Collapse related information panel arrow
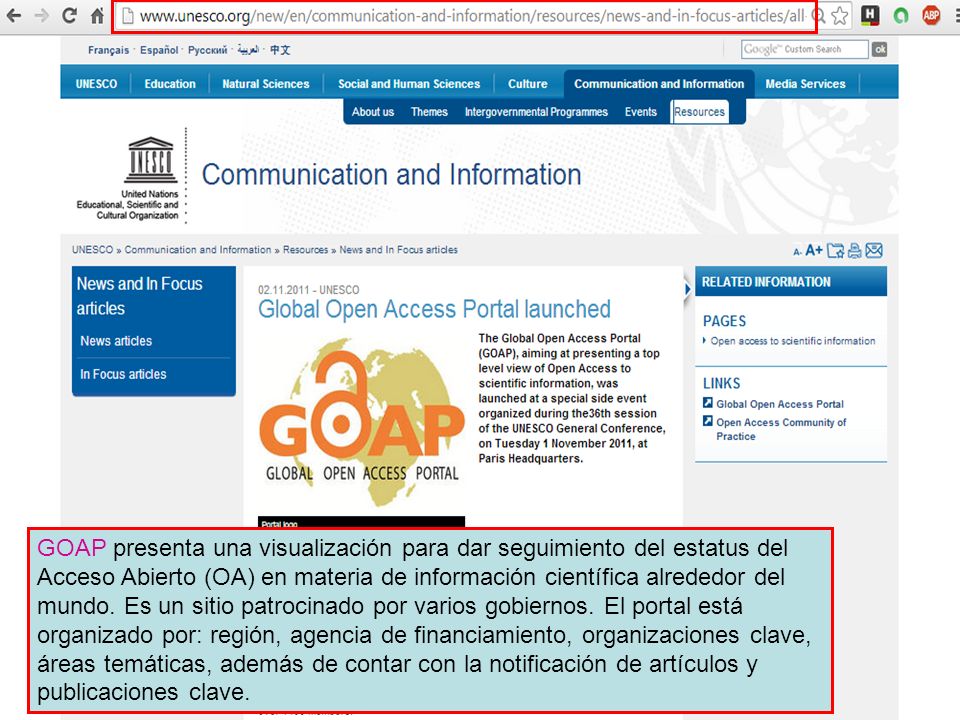 point(688,289)
